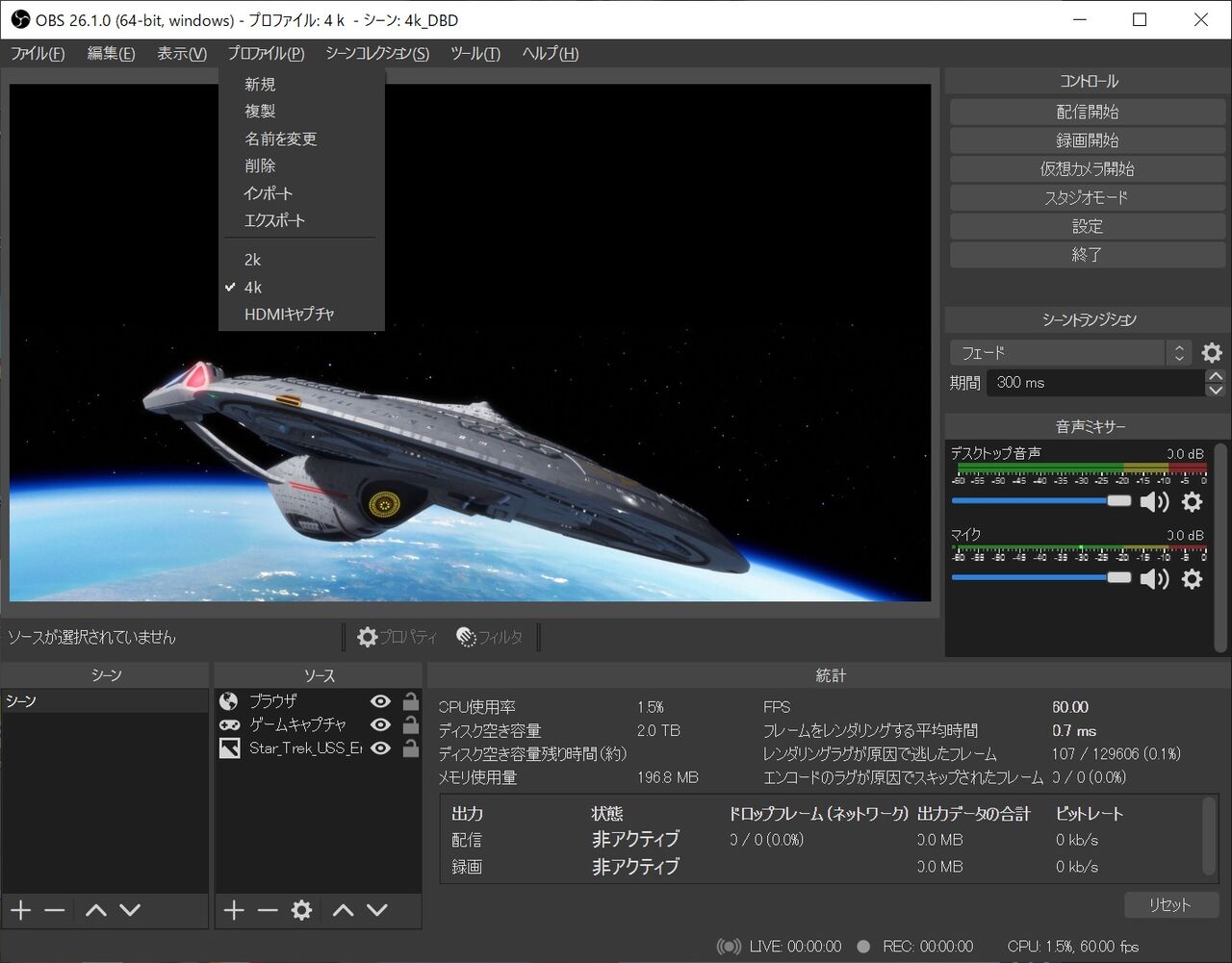Click the OBS logo in title bar
This screenshot has width=1232, height=963.
coord(19,19)
